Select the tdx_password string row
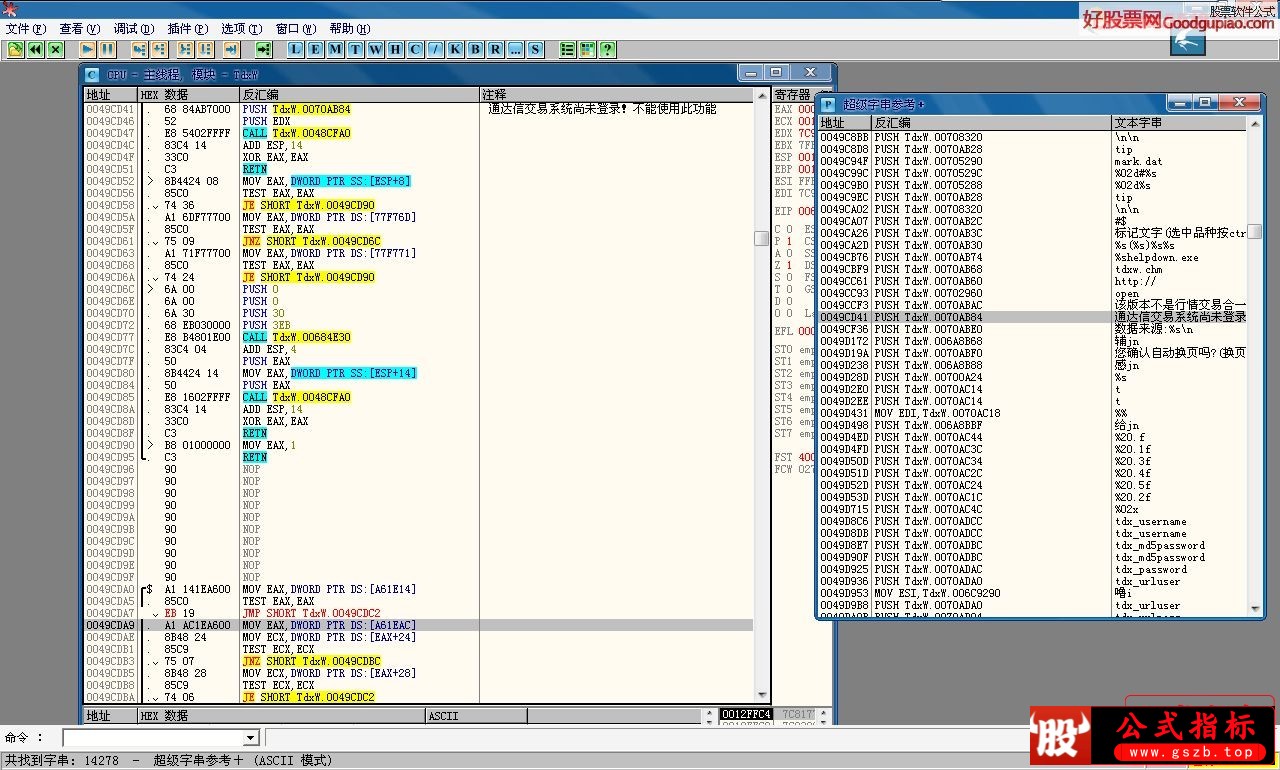 (x=1033, y=569)
